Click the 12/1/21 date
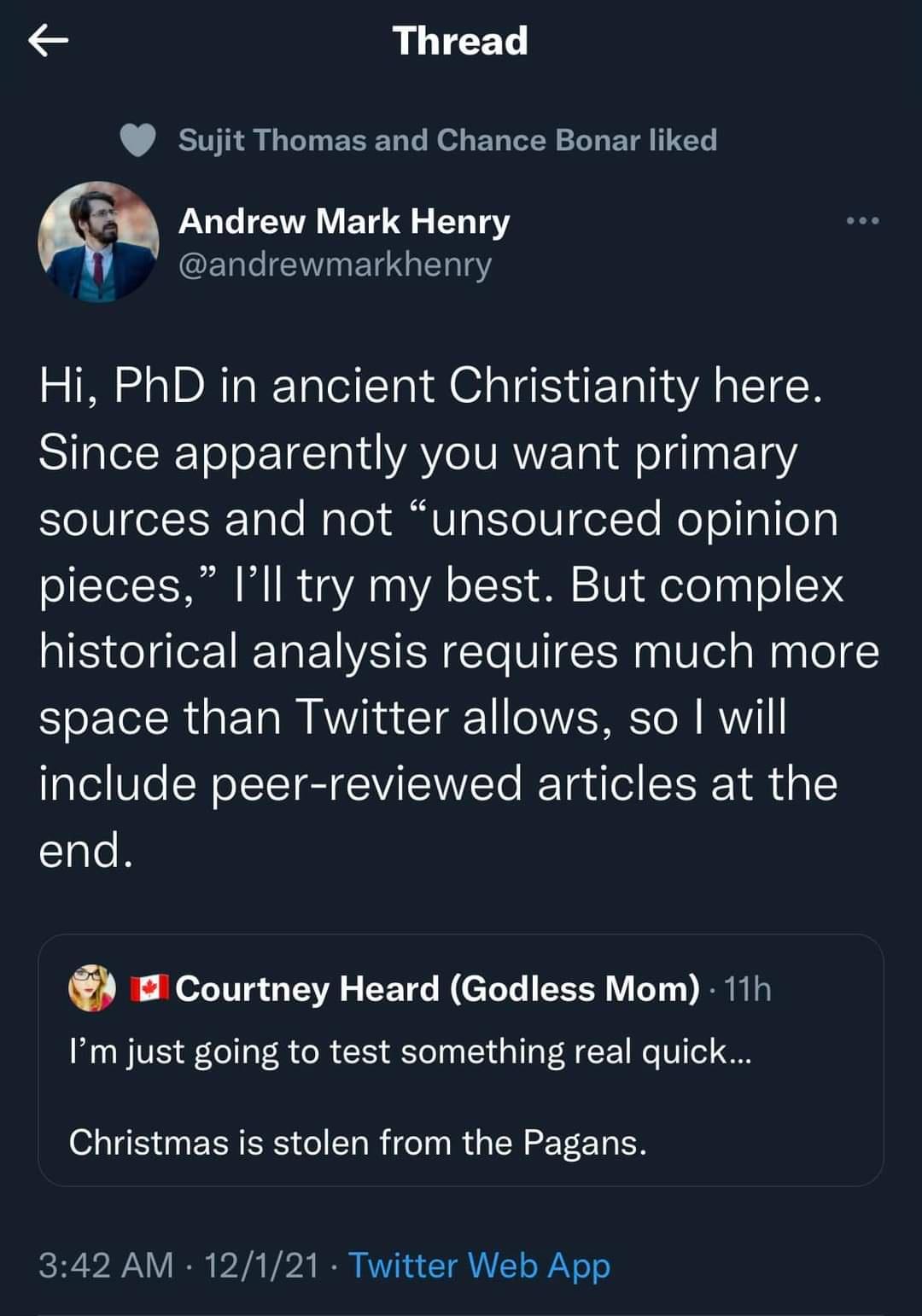Screen dimensions: 922x1316 point(261,1265)
